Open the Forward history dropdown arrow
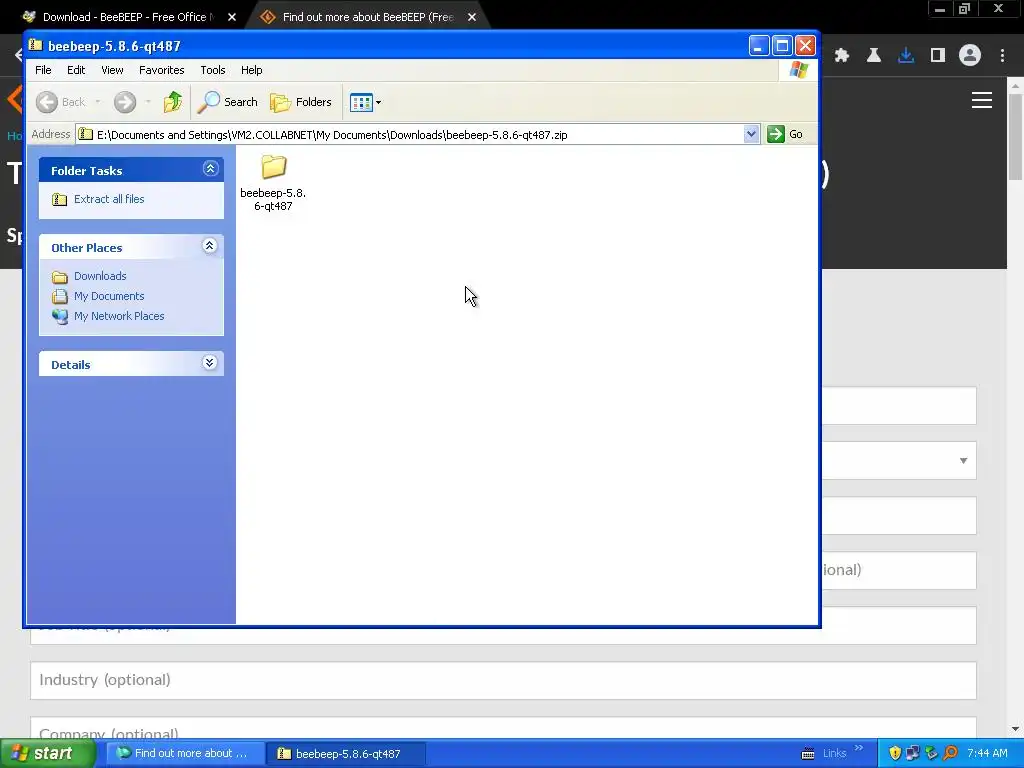The width and height of the screenshot is (1024, 768). [148, 102]
